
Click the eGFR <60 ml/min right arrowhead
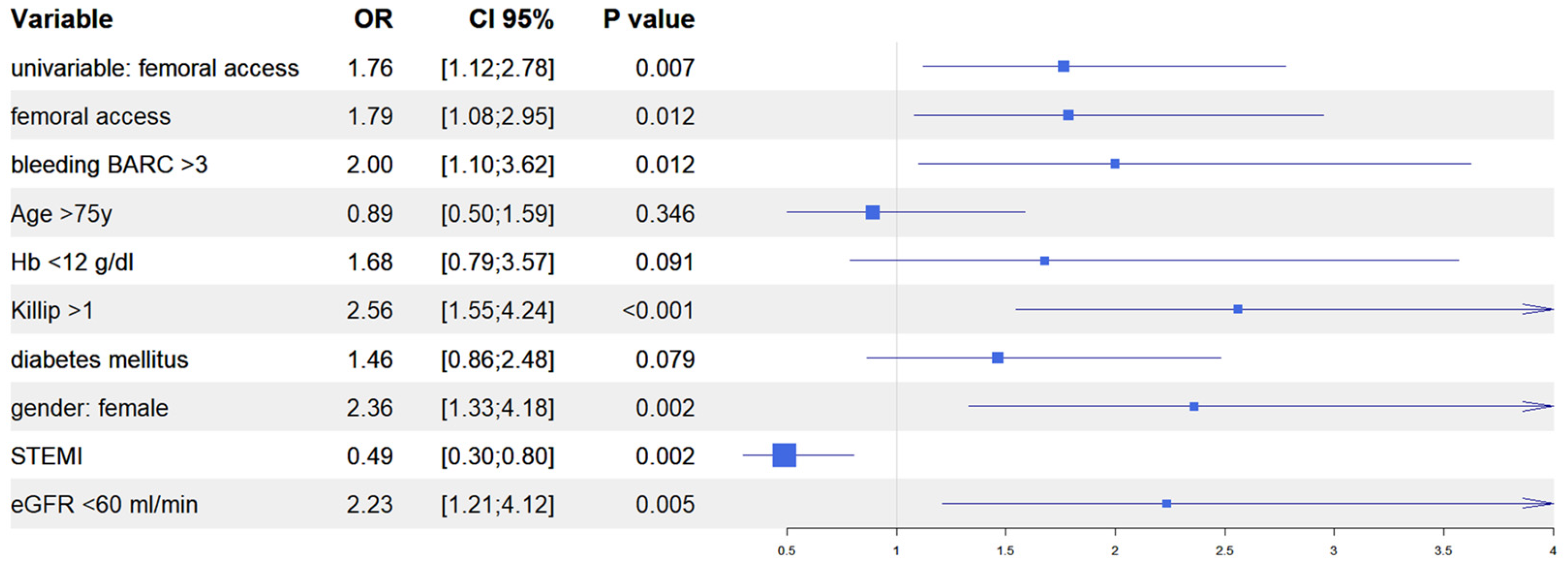[1538, 504]
